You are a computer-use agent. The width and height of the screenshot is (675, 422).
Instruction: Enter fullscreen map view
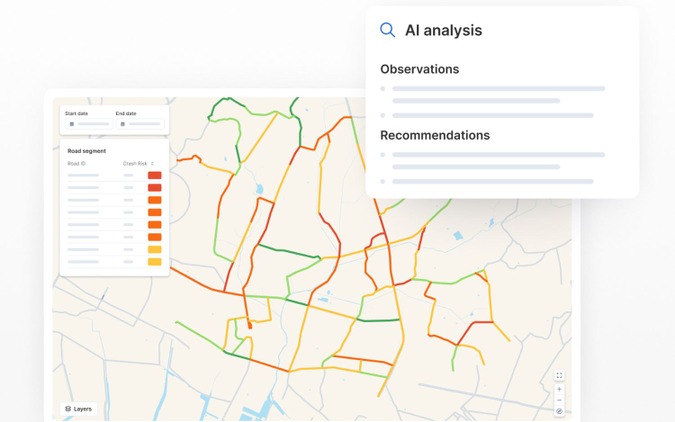point(559,376)
